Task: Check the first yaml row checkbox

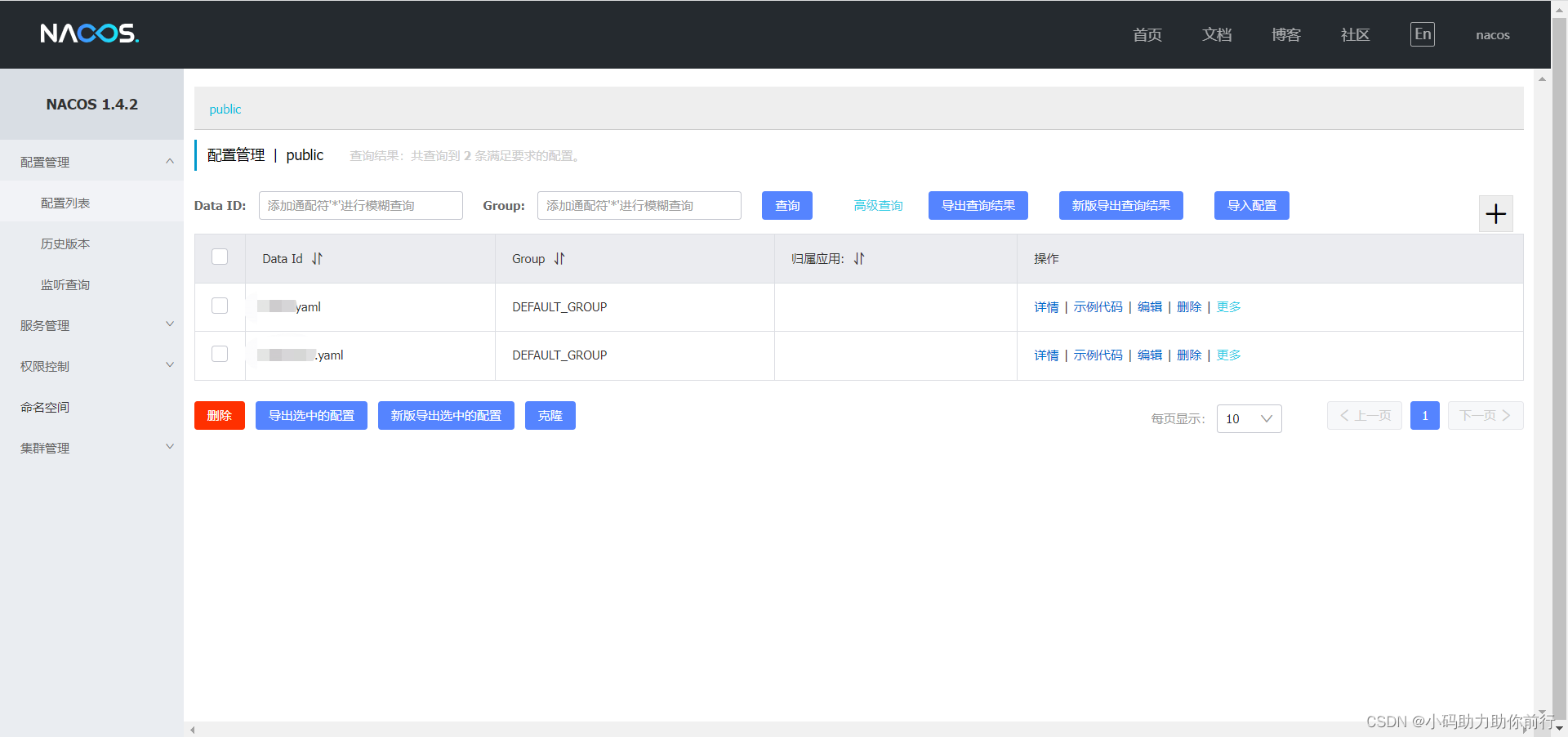Action: (220, 306)
